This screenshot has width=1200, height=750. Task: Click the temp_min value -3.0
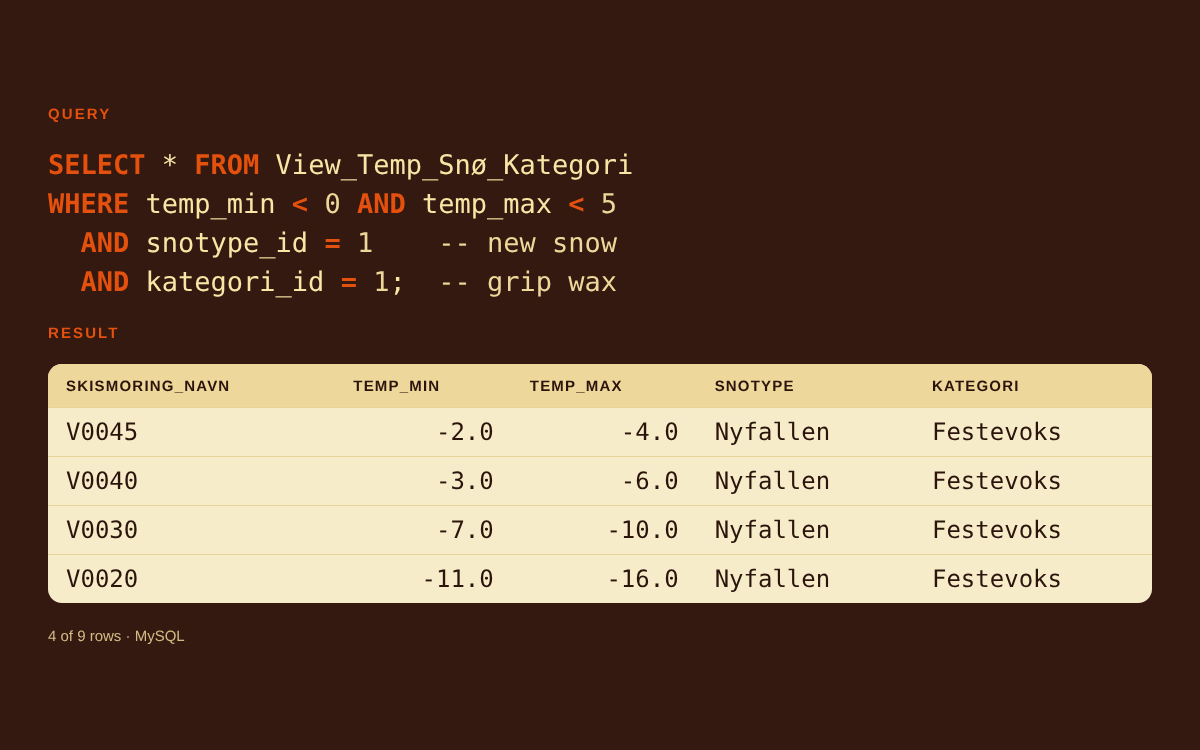[x=465, y=481]
